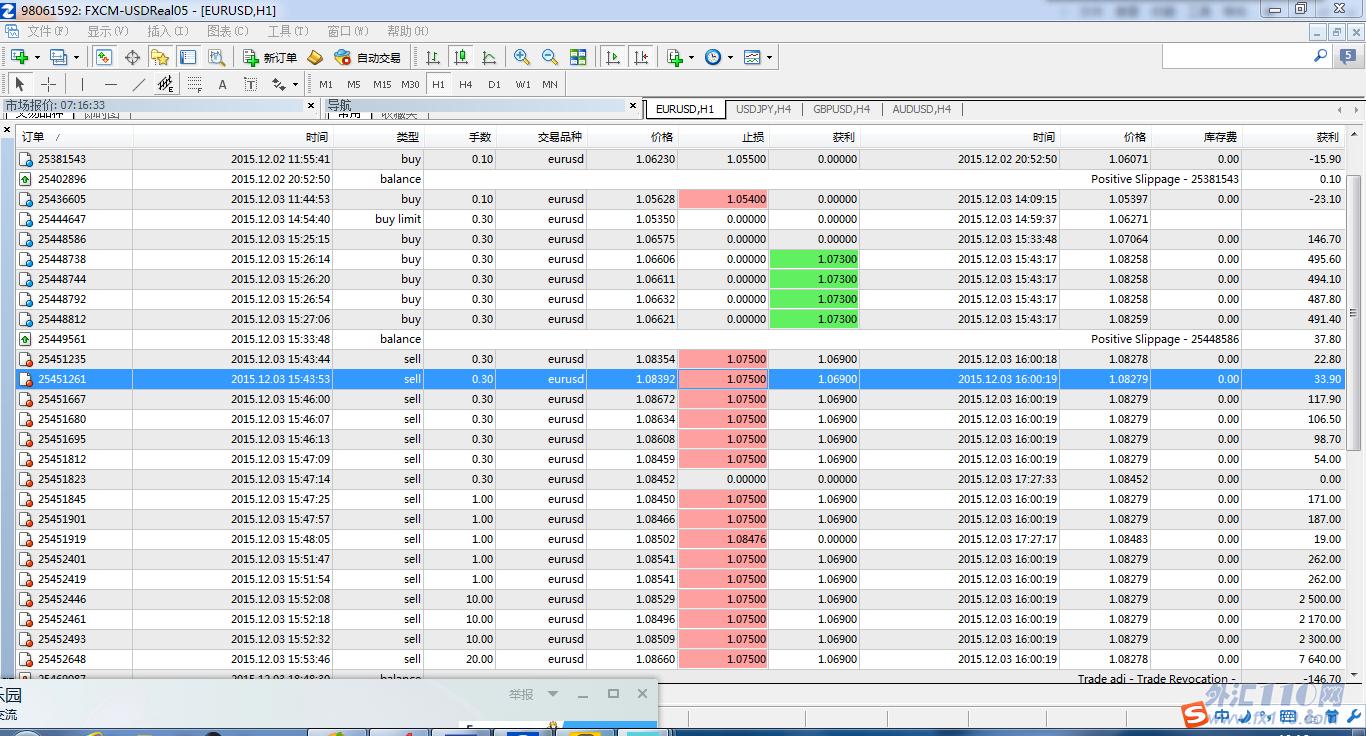Zoom in on the chart
The image size is (1366, 736).
tap(522, 57)
